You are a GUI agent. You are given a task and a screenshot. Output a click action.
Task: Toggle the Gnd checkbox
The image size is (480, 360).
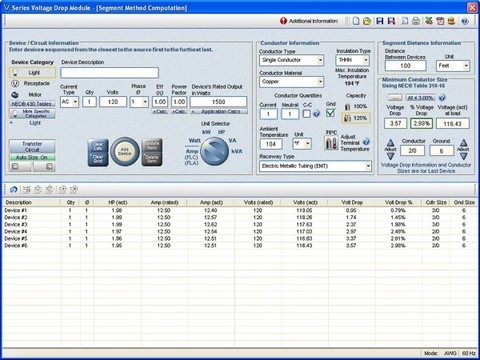click(330, 113)
